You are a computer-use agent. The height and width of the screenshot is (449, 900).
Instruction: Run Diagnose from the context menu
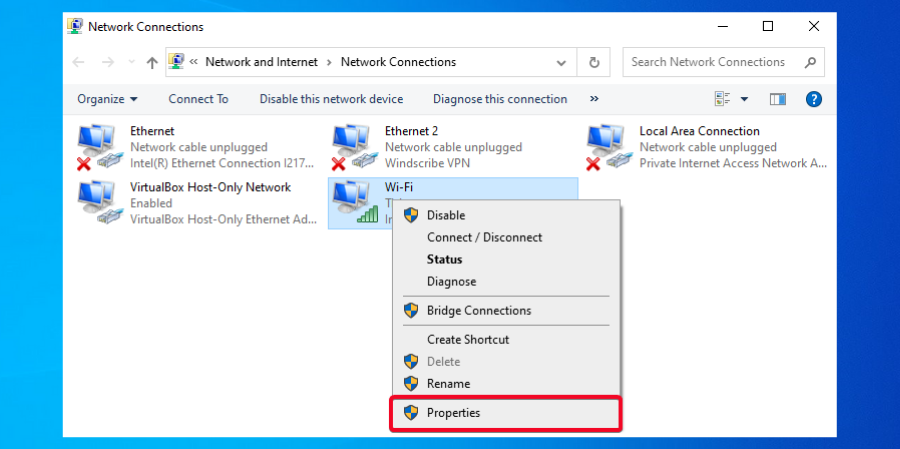point(505,282)
